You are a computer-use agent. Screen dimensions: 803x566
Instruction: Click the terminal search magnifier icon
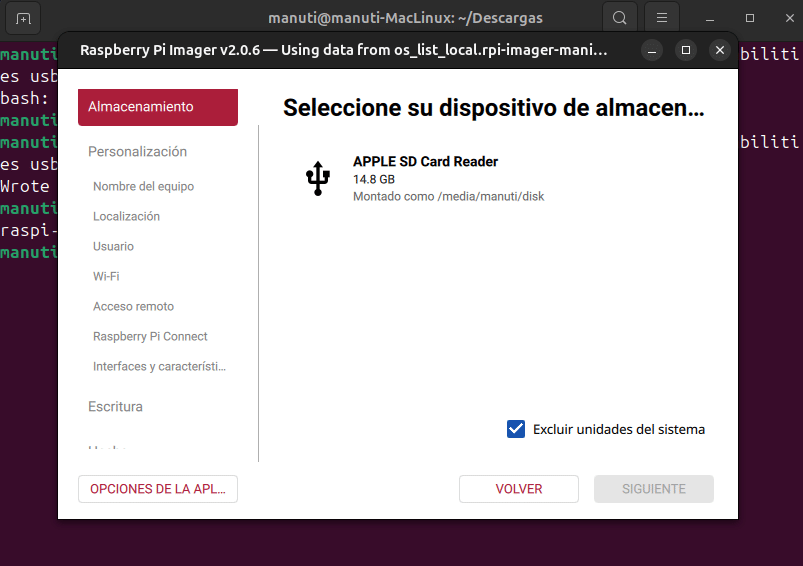coord(620,18)
